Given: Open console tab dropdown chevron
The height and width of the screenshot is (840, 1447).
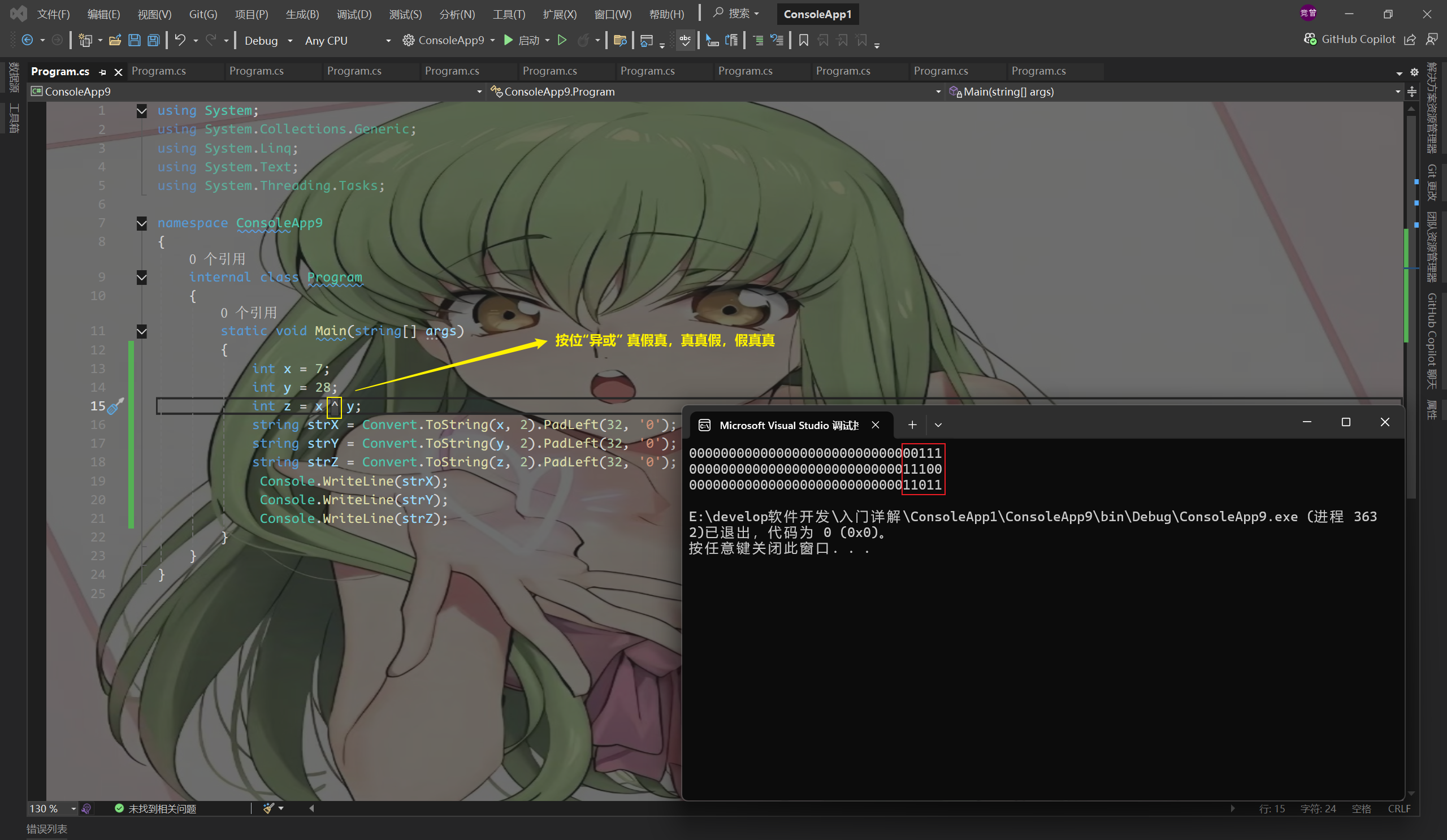Looking at the screenshot, I should point(938,425).
